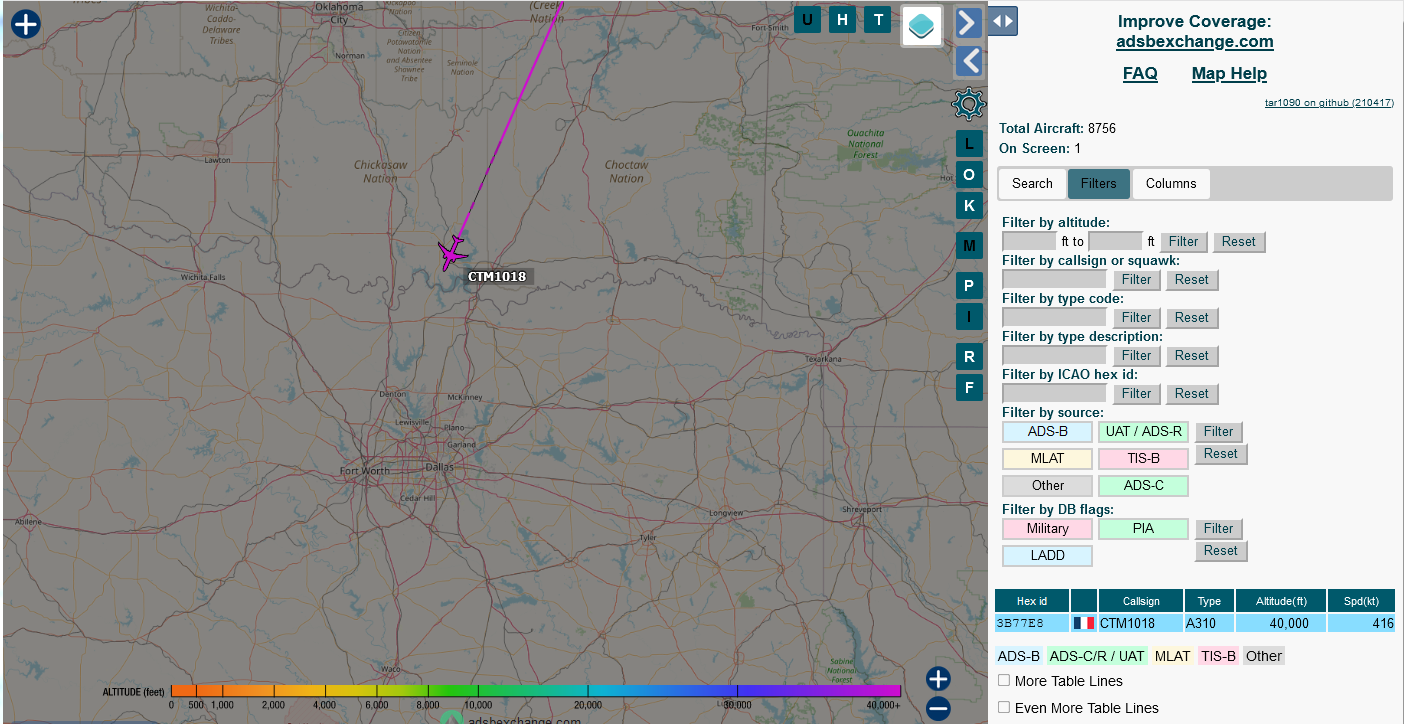Reset the altitude filter
Screen dimensions: 1404x724
(1239, 242)
